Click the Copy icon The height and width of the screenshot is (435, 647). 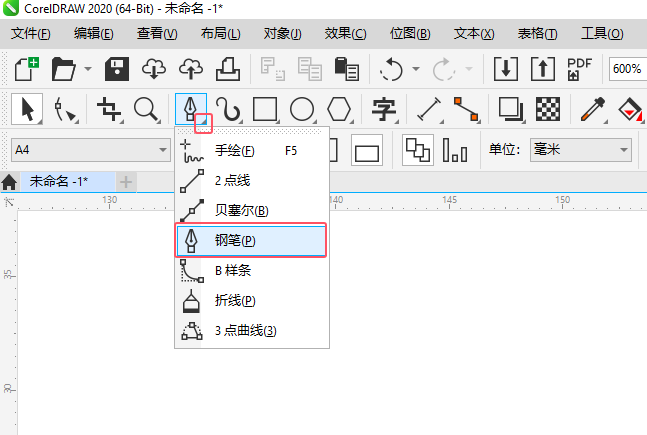pos(309,69)
